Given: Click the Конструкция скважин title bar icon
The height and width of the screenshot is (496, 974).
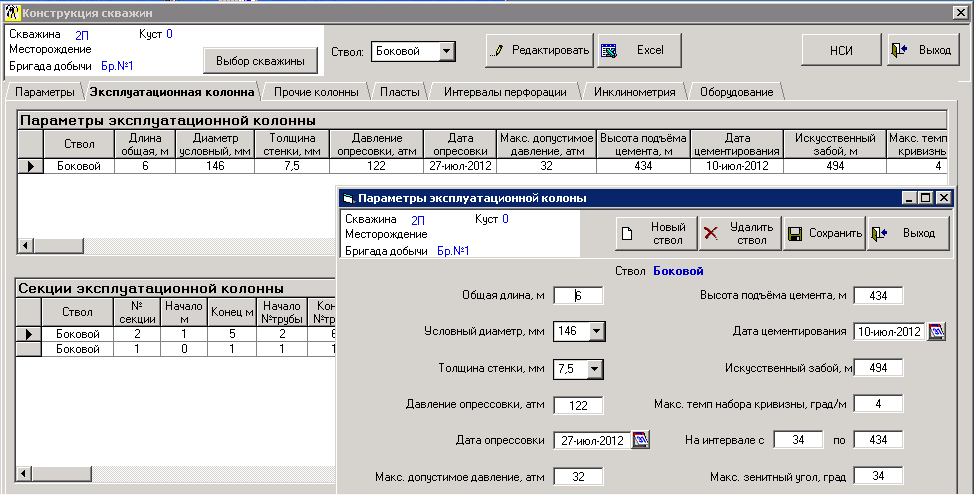Looking at the screenshot, I should [12, 12].
